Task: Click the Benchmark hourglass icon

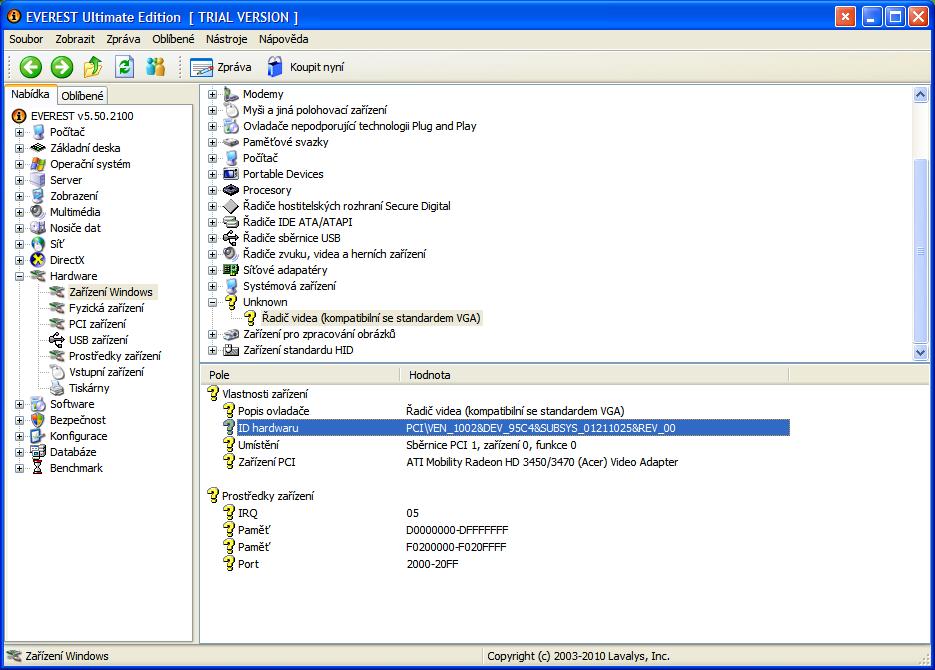Action: (x=38, y=468)
